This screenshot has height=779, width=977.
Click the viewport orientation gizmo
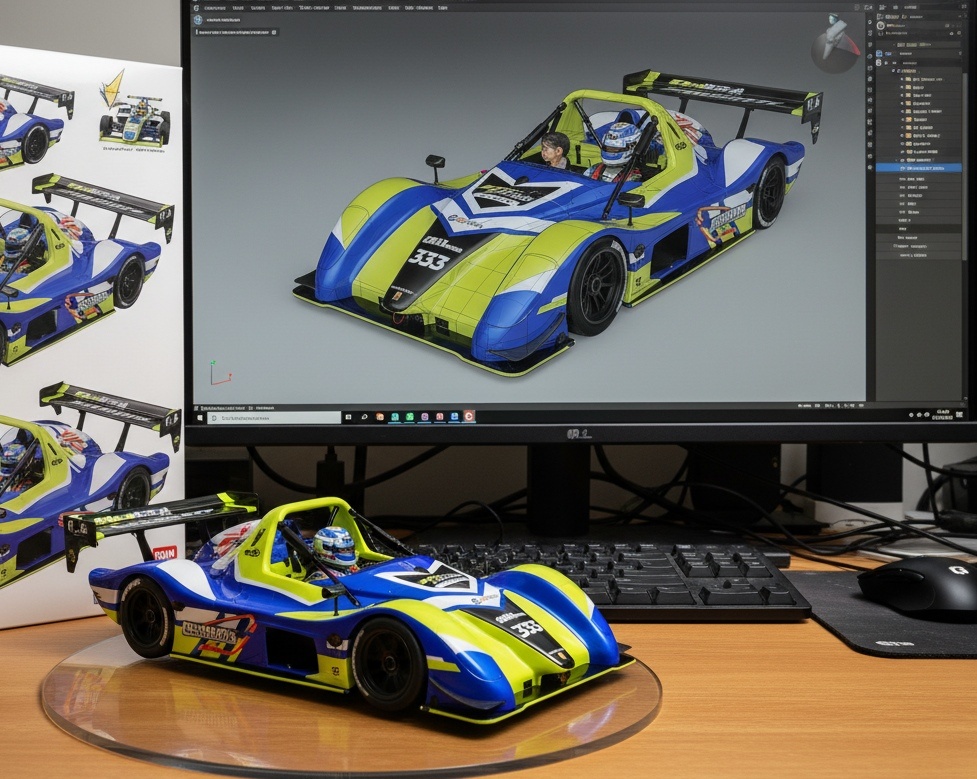tap(836, 42)
